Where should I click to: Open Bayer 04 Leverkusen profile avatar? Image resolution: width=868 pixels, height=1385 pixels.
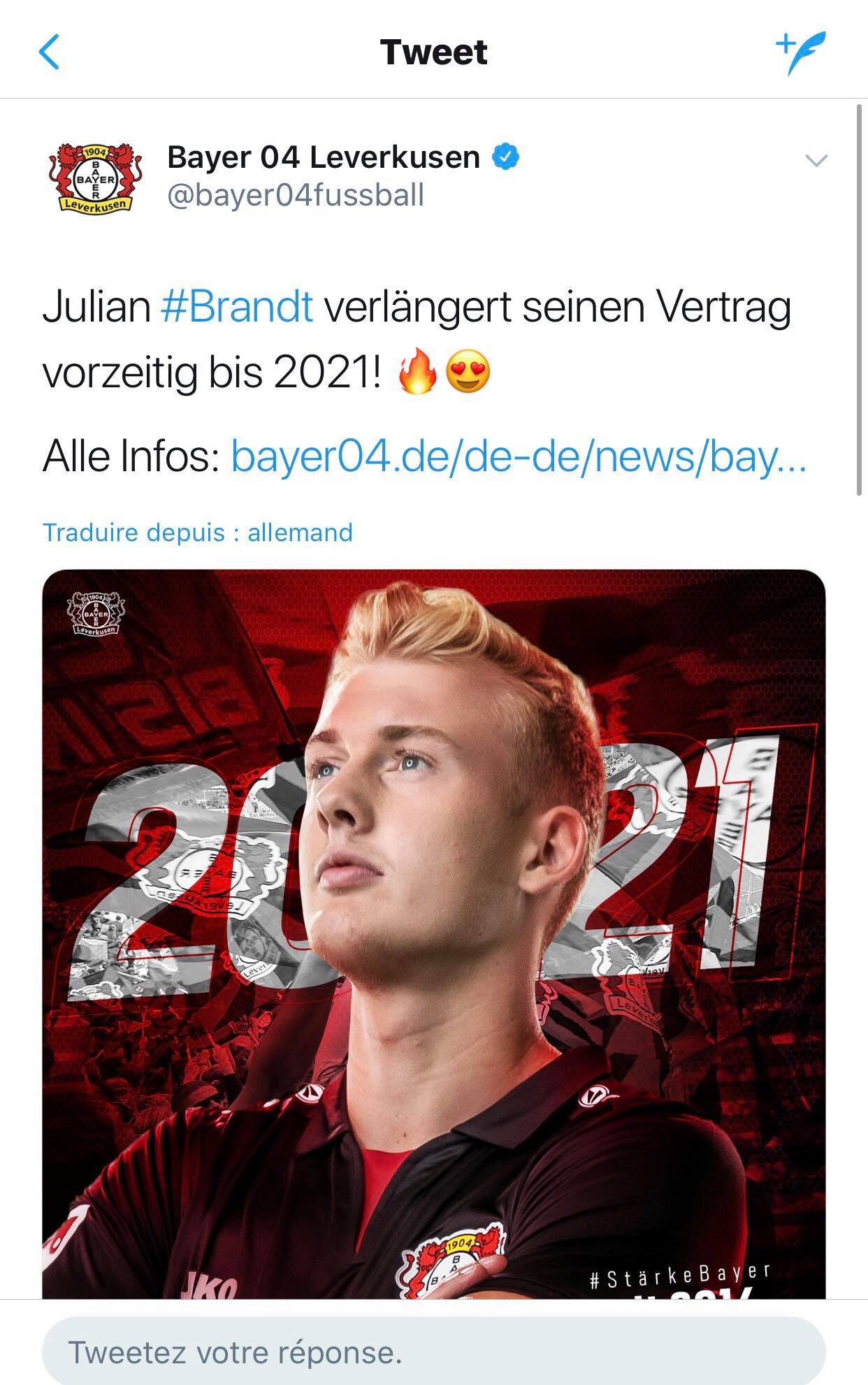coord(93,178)
